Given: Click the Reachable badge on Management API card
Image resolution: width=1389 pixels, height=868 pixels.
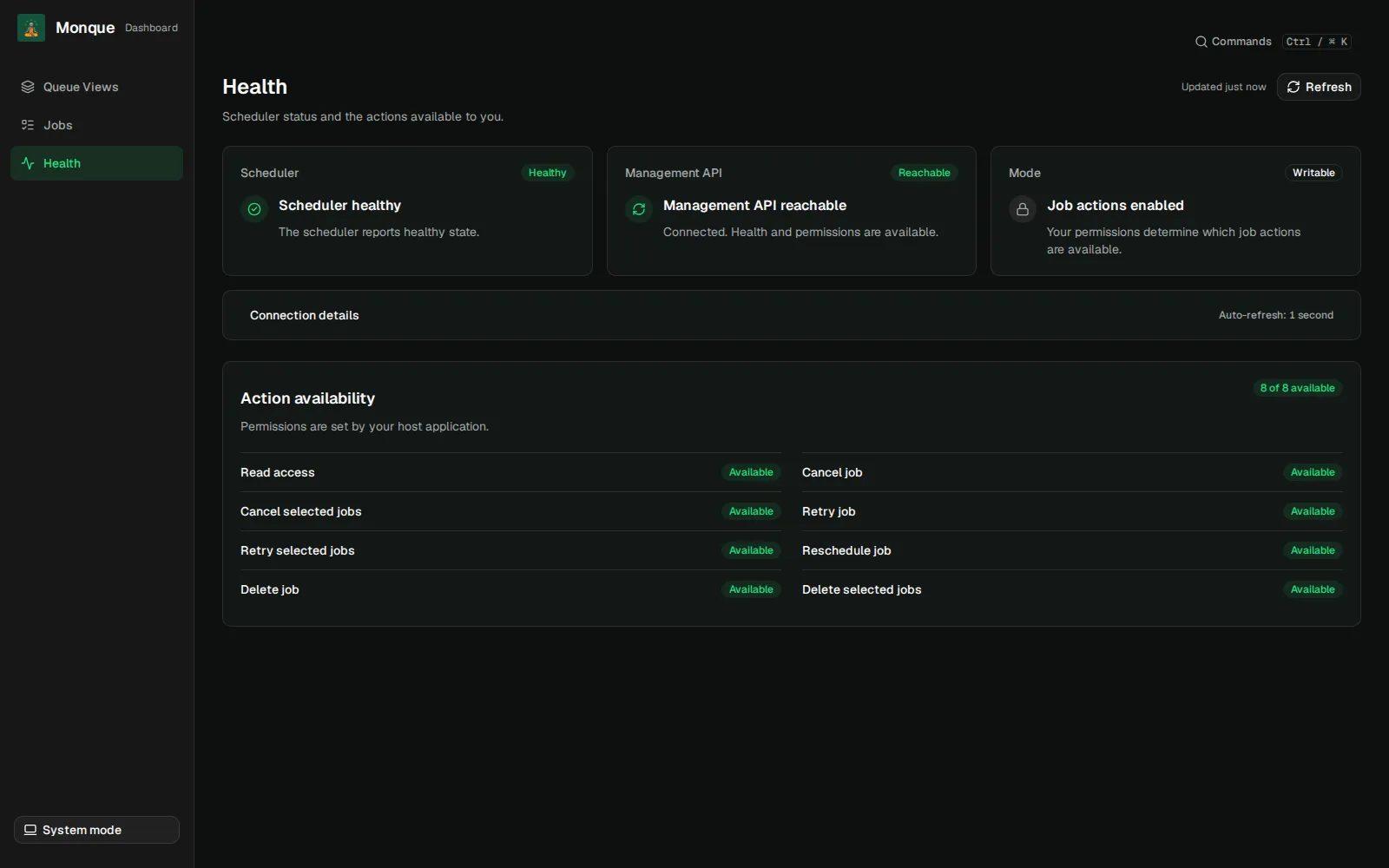Looking at the screenshot, I should coord(924,173).
